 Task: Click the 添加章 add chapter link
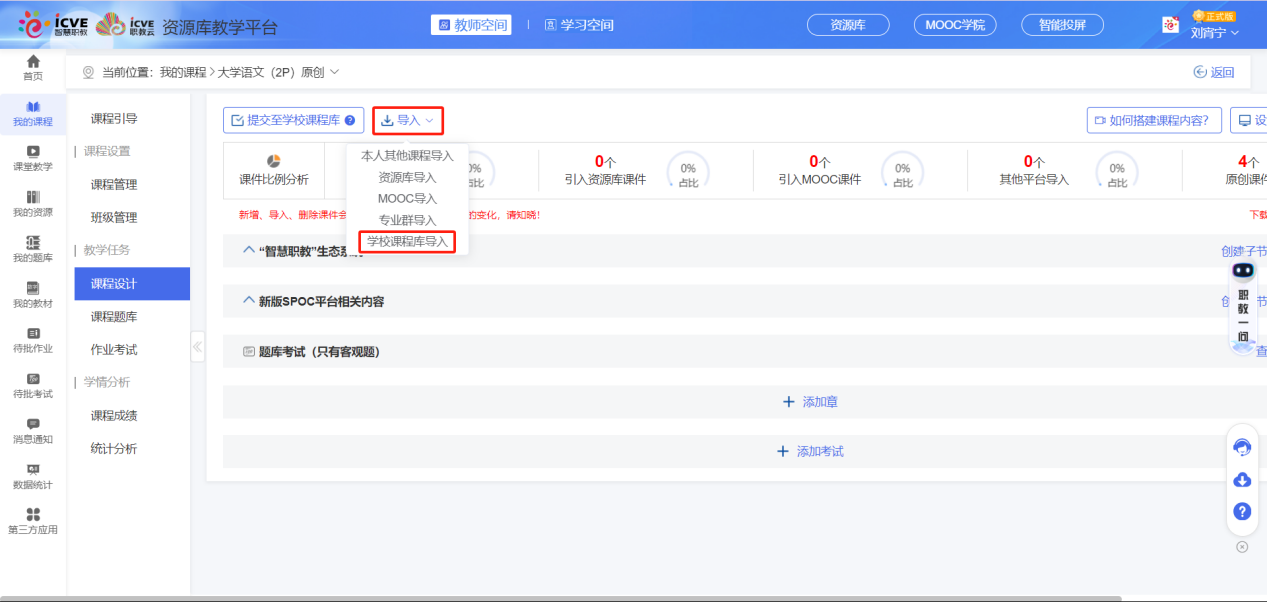(810, 402)
